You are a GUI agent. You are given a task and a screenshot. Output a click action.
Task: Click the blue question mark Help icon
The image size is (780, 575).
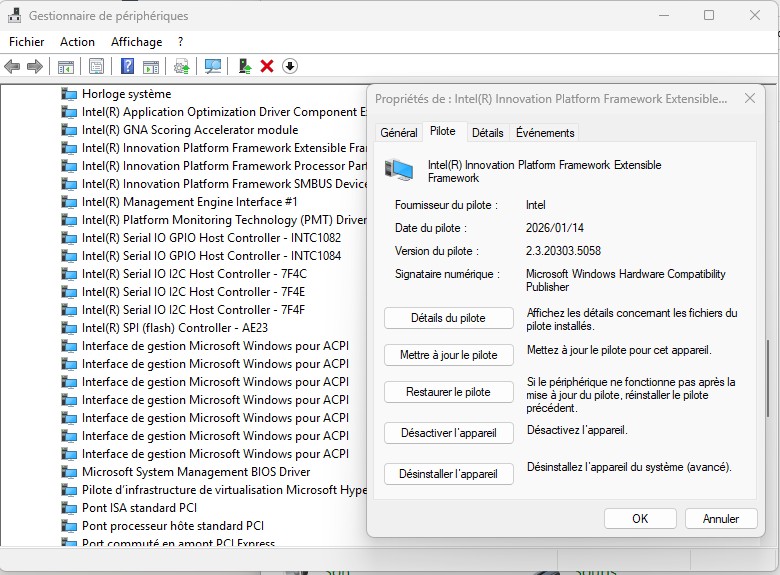(127, 66)
